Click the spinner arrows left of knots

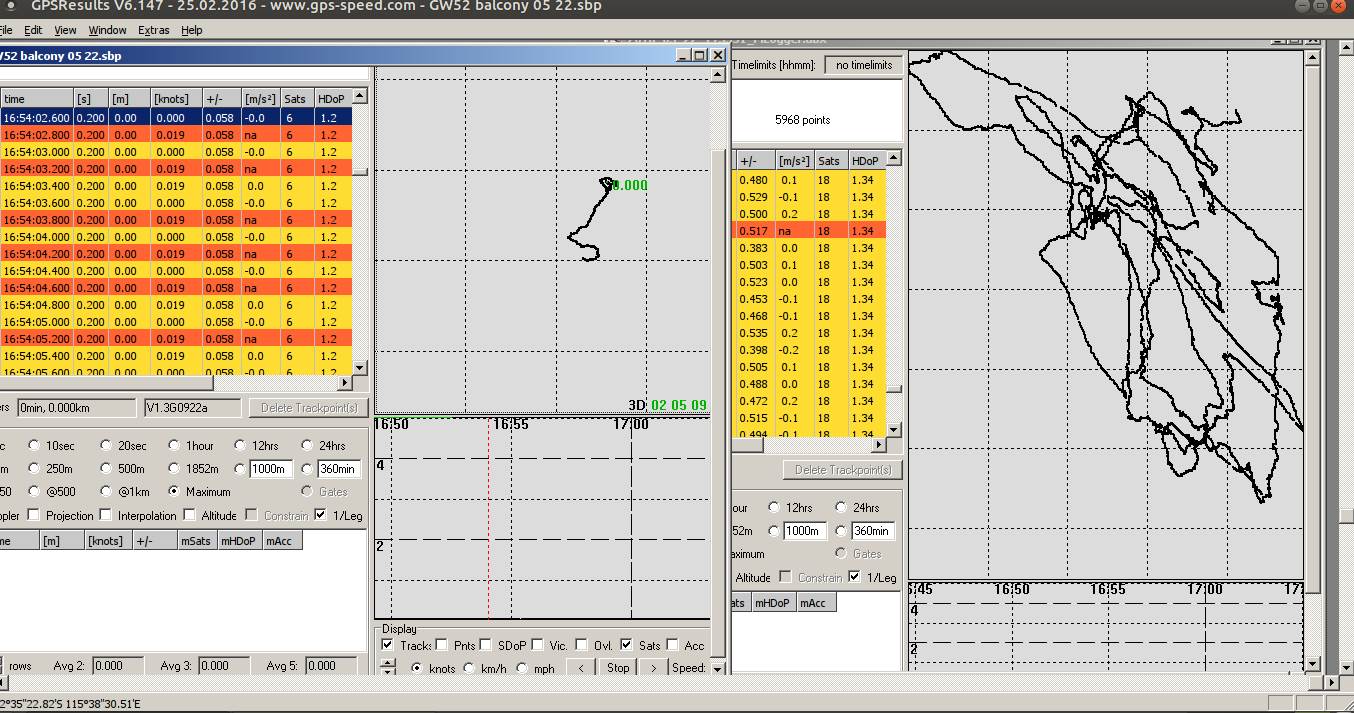(388, 668)
